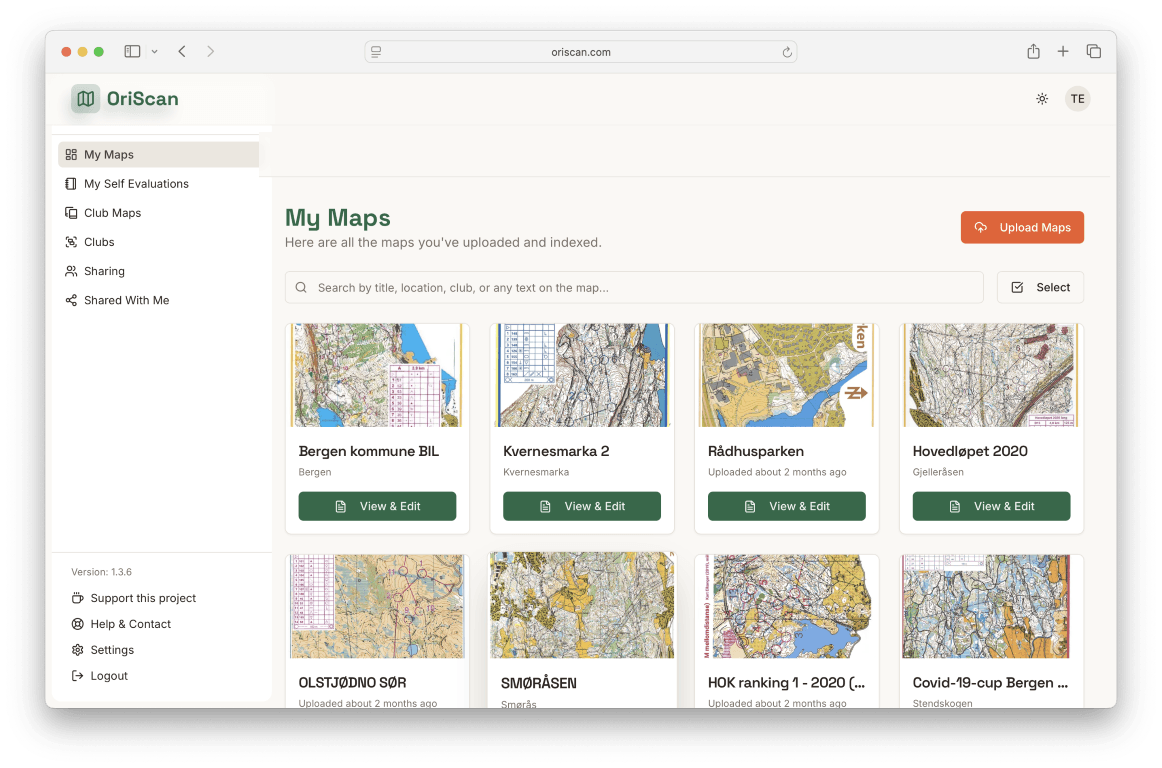Viewport: 1162px width, 768px height.
Task: Reload the page with the refresh icon
Action: pyautogui.click(x=787, y=52)
